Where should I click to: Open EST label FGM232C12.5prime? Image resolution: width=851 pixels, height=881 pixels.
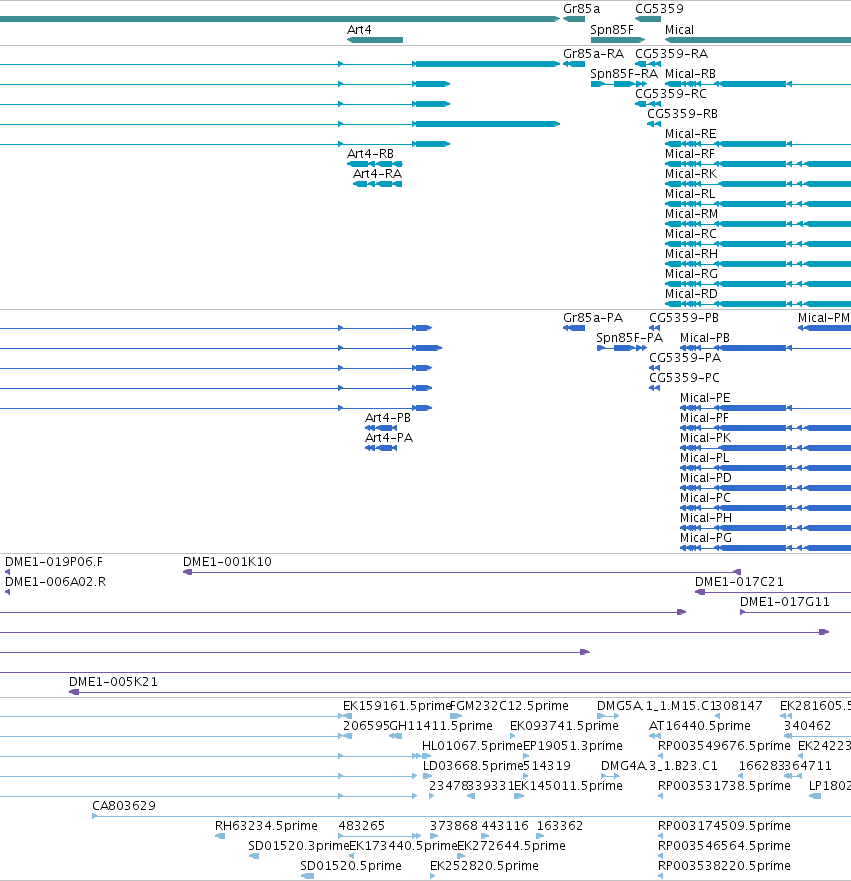[509, 706]
